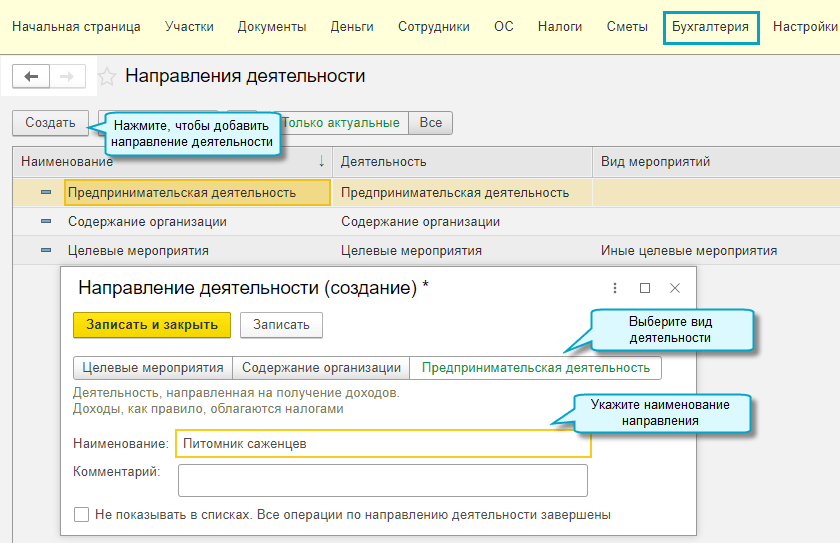Add page to favorites with star icon
The width and height of the screenshot is (840, 543).
click(107, 77)
